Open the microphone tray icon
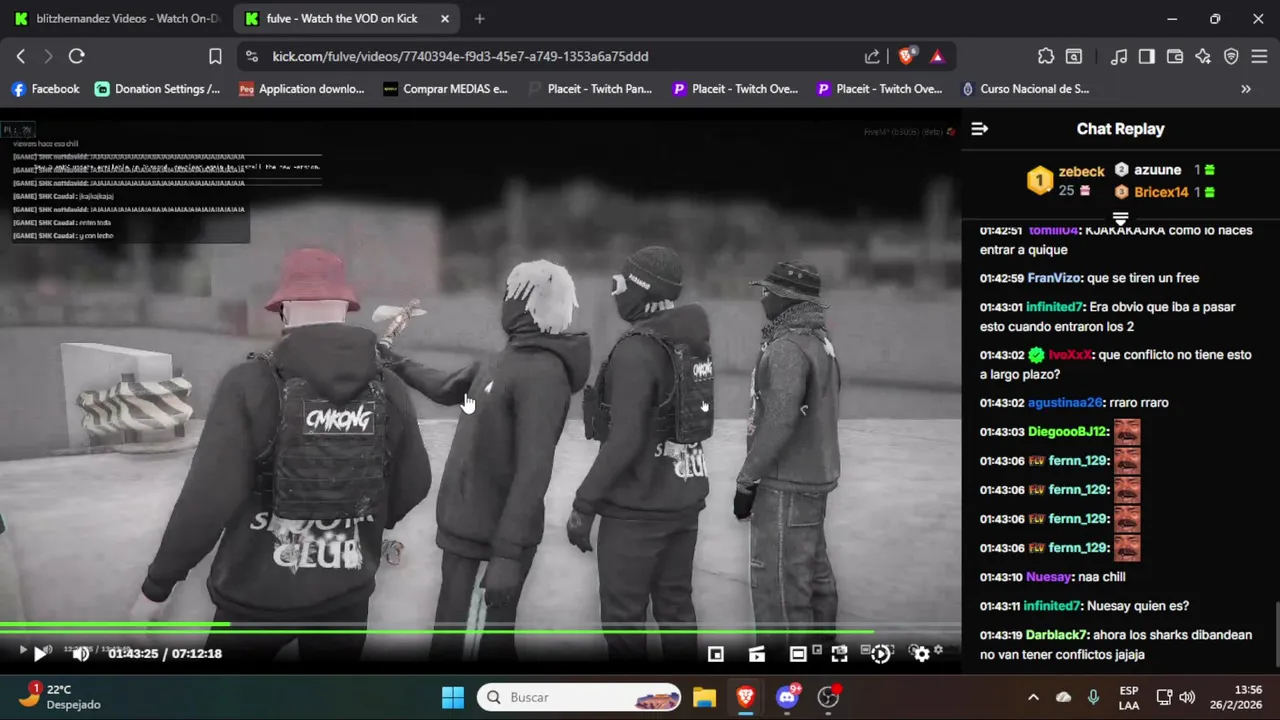The image size is (1280, 720). pyautogui.click(x=1093, y=697)
